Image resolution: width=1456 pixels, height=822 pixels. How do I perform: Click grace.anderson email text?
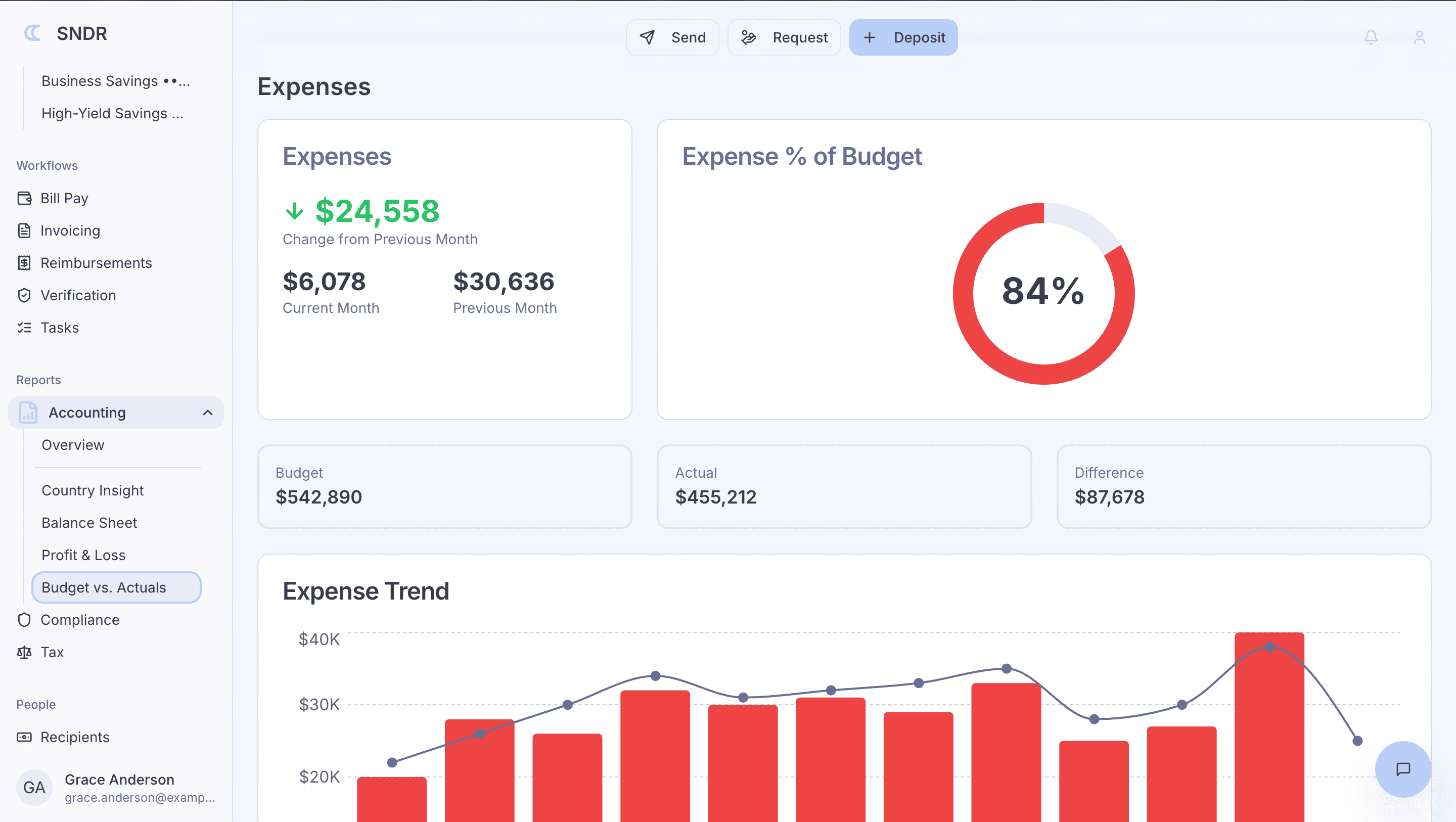pyautogui.click(x=140, y=797)
